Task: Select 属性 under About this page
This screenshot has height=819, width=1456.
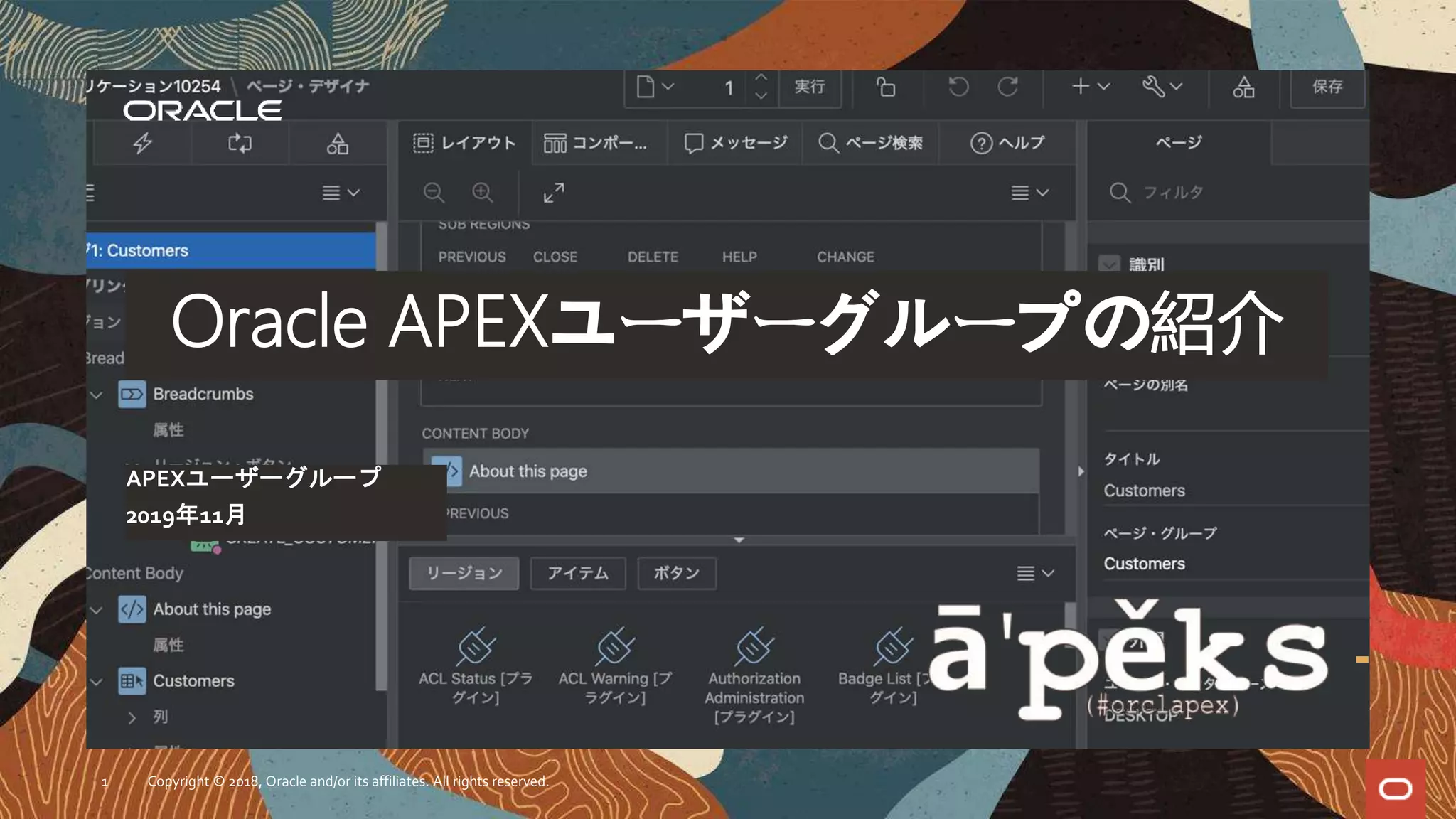Action: point(168,645)
